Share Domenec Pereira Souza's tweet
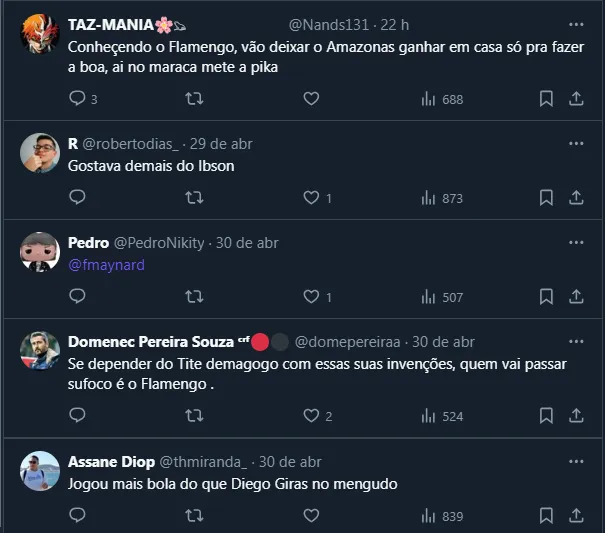 click(x=576, y=415)
